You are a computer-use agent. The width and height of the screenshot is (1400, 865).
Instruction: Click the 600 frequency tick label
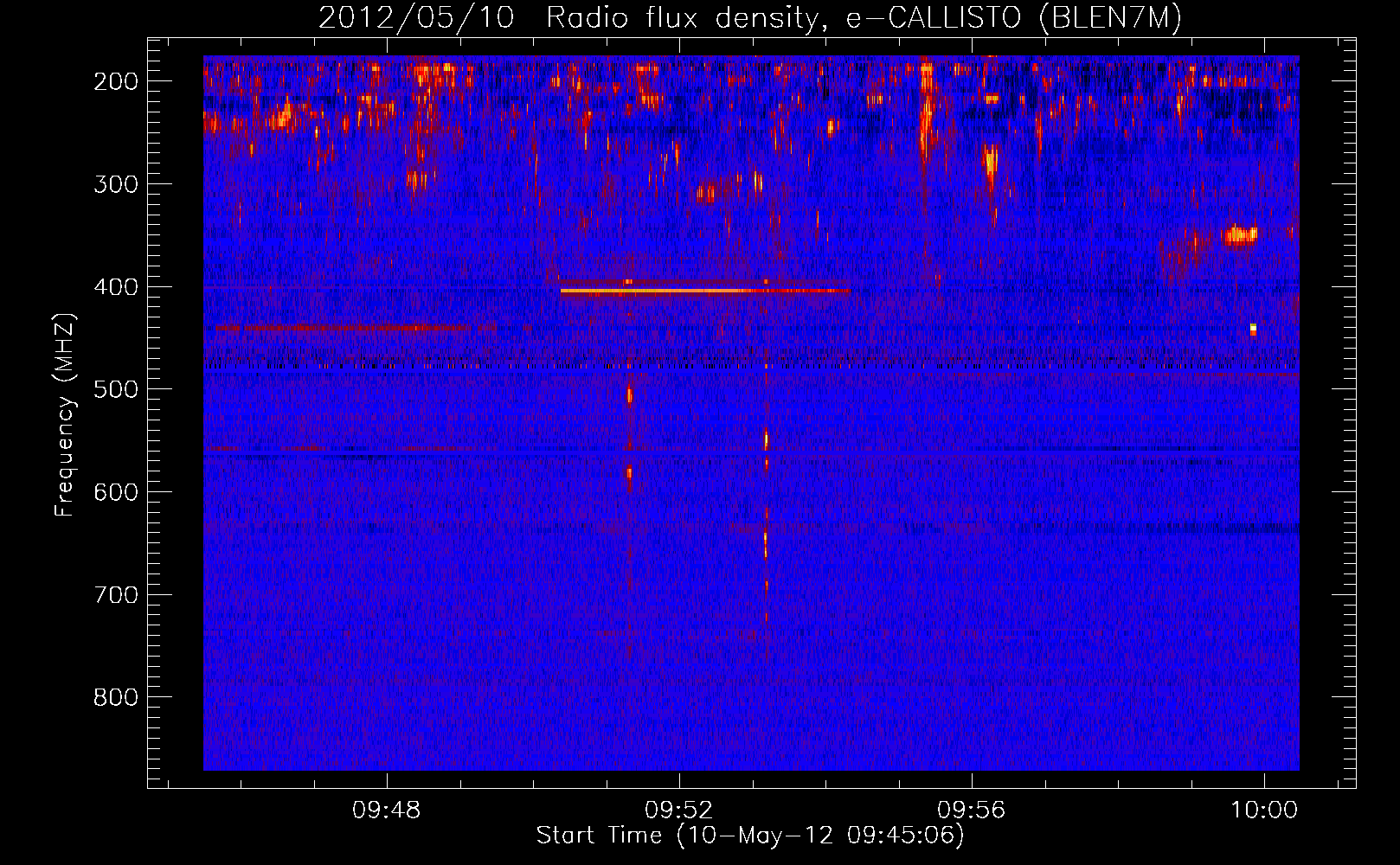(116, 492)
